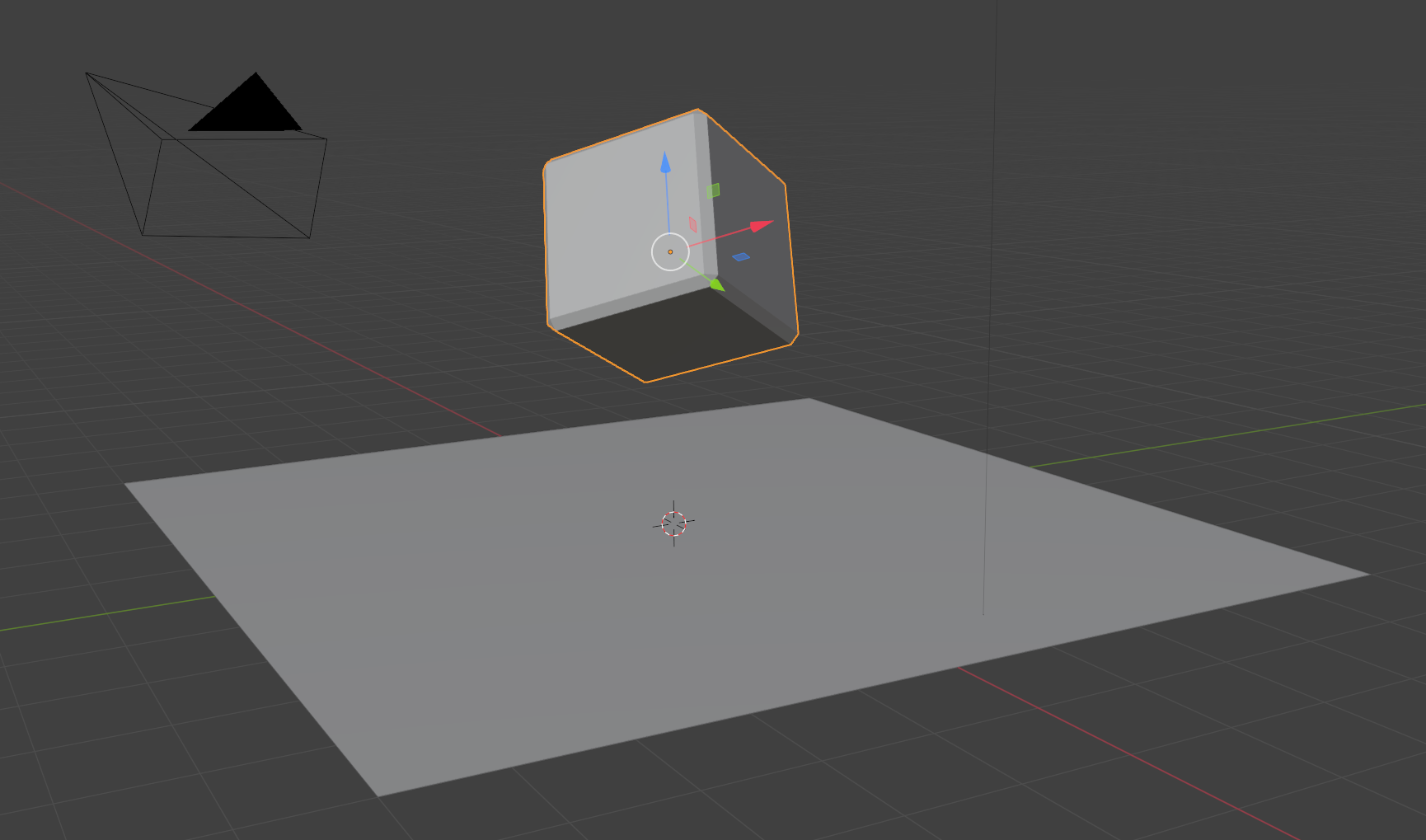Click the far top corner of the plane

(809, 400)
